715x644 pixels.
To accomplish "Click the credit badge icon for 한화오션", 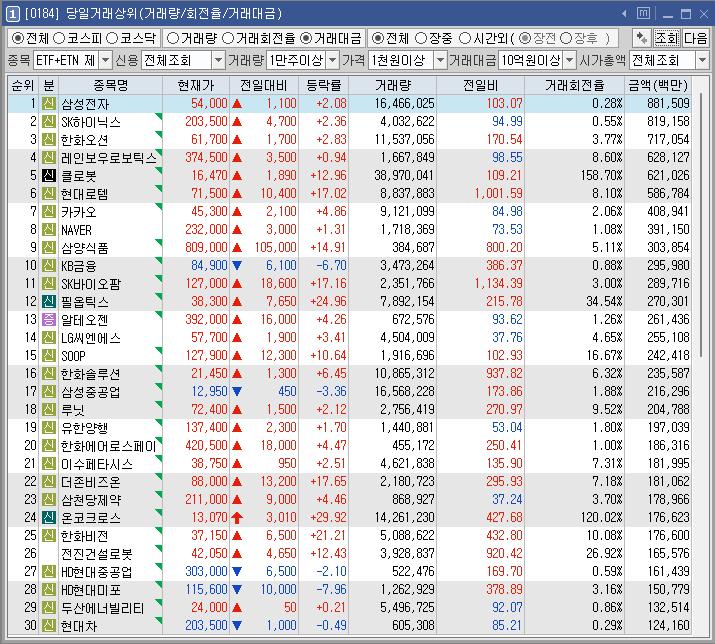I will pos(49,140).
